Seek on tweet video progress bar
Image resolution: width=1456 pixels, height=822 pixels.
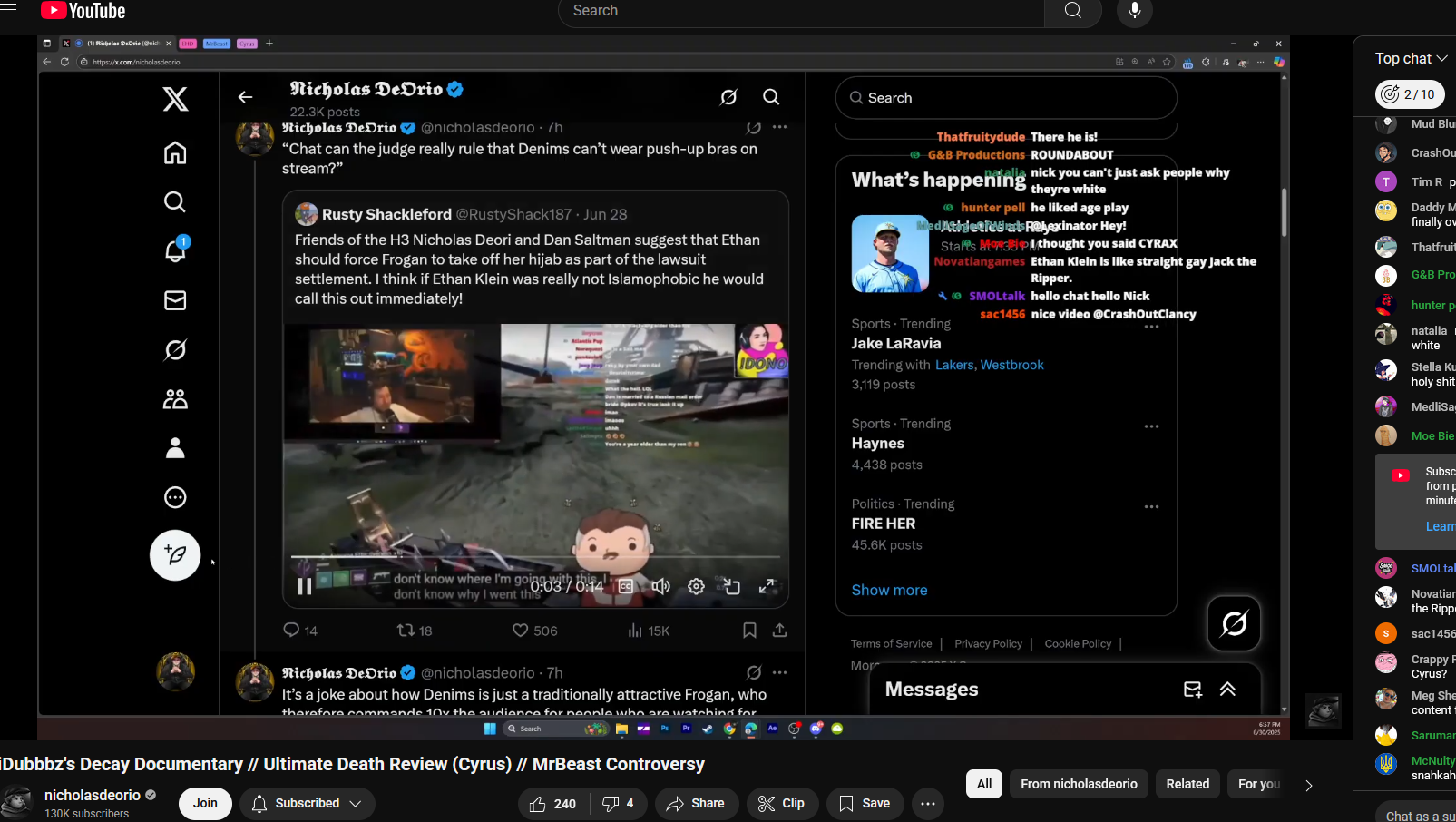click(535, 557)
